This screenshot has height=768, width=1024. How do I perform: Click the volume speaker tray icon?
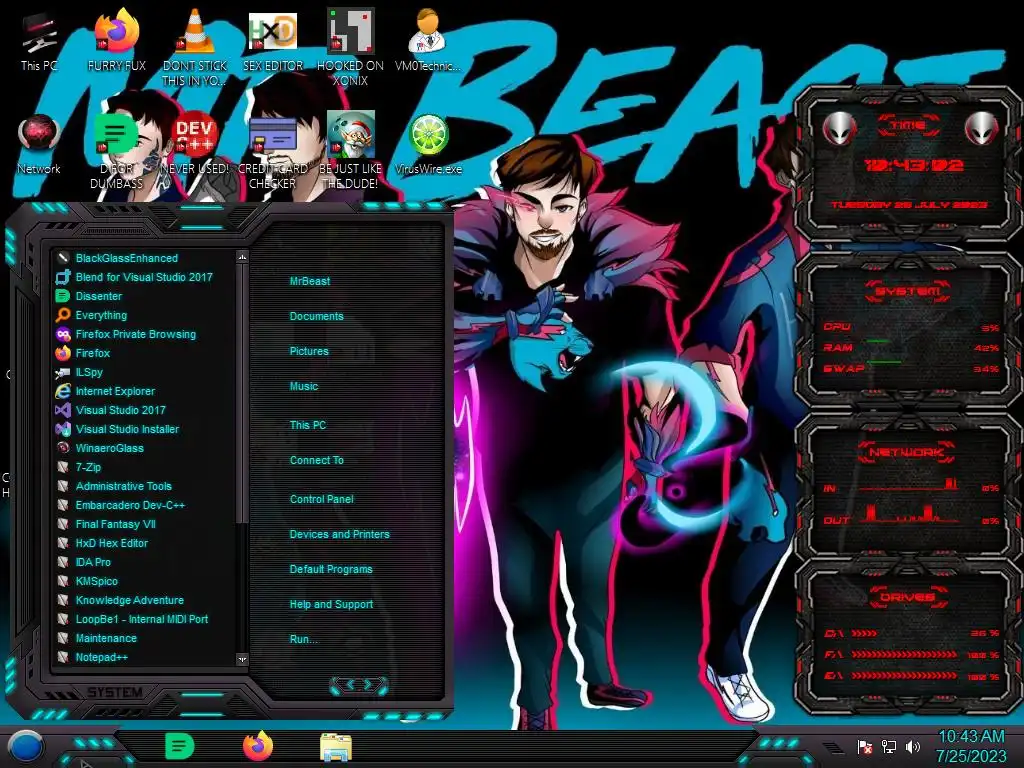[913, 746]
